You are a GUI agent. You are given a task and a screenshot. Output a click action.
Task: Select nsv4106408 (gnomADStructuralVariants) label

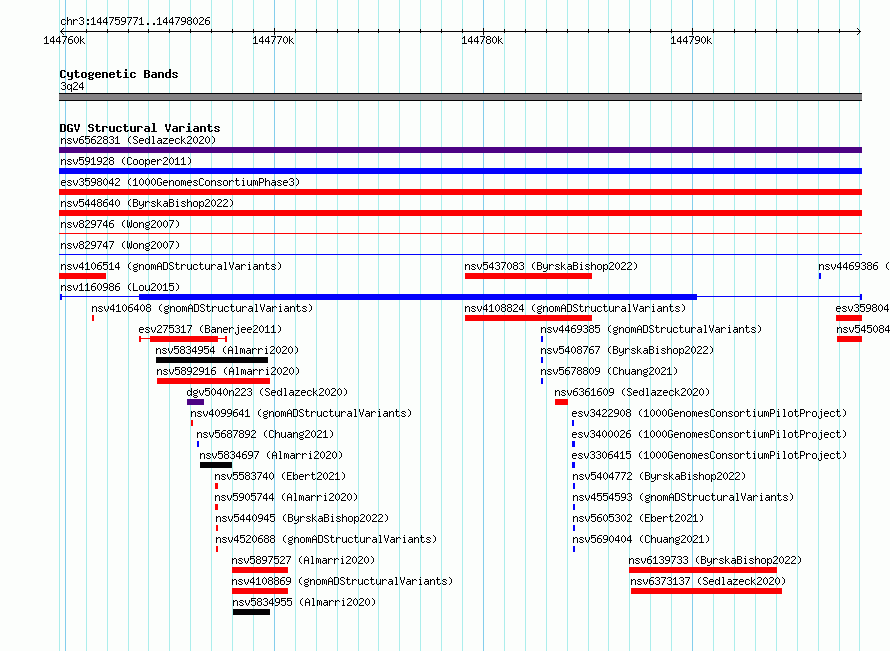[x=202, y=308]
